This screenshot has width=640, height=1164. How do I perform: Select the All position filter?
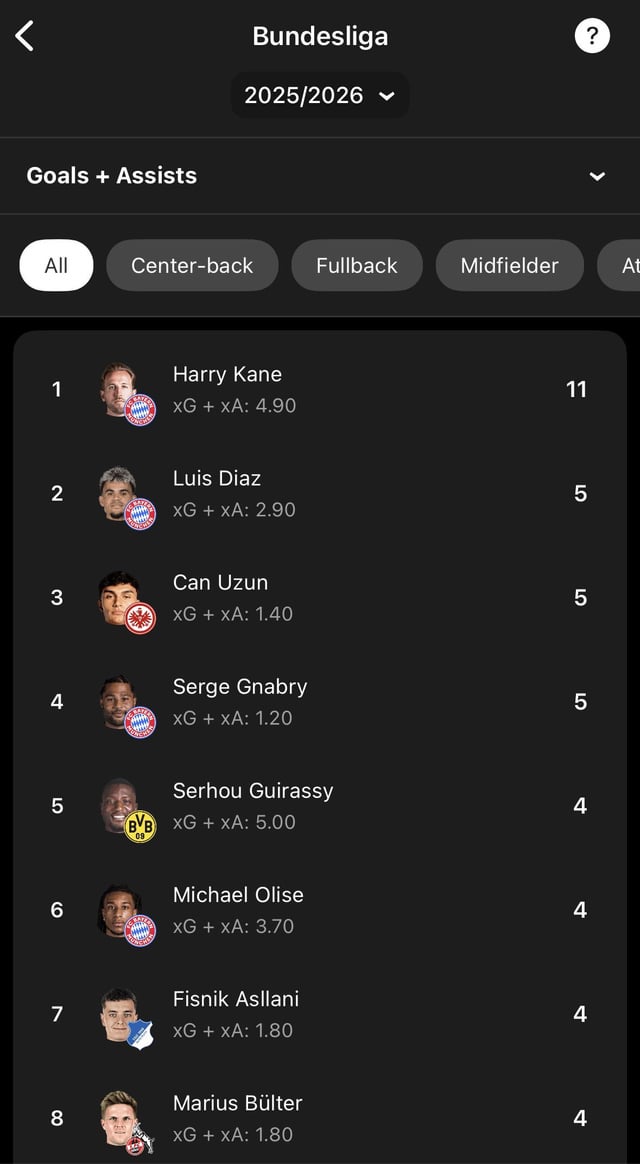tap(56, 266)
